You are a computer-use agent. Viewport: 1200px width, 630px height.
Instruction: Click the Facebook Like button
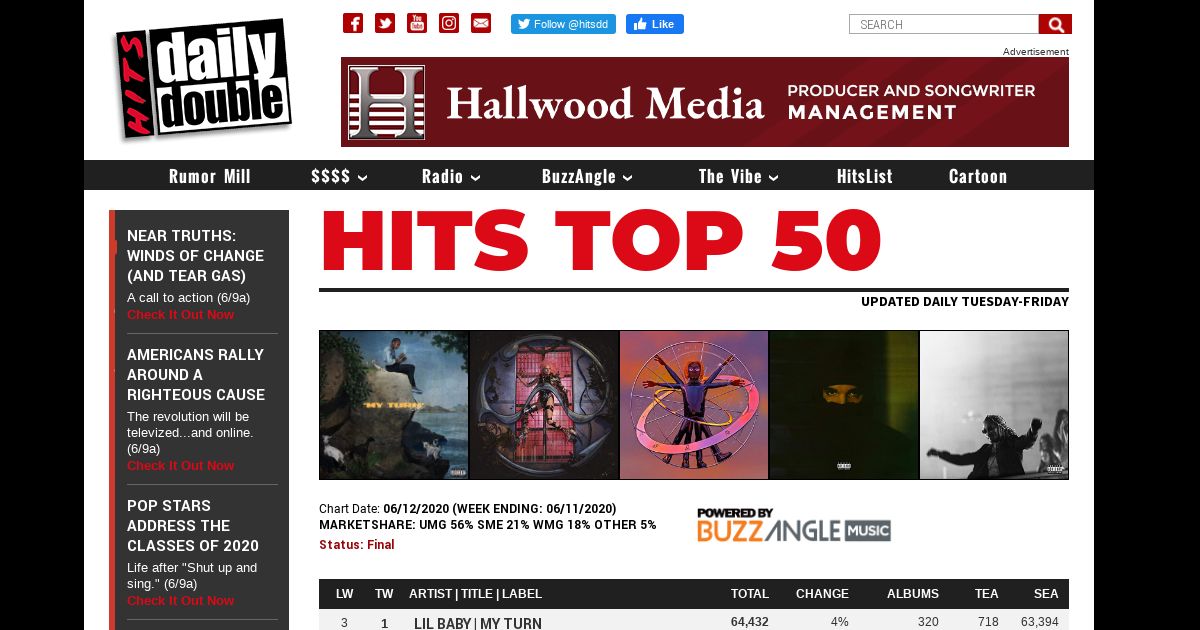(x=655, y=24)
